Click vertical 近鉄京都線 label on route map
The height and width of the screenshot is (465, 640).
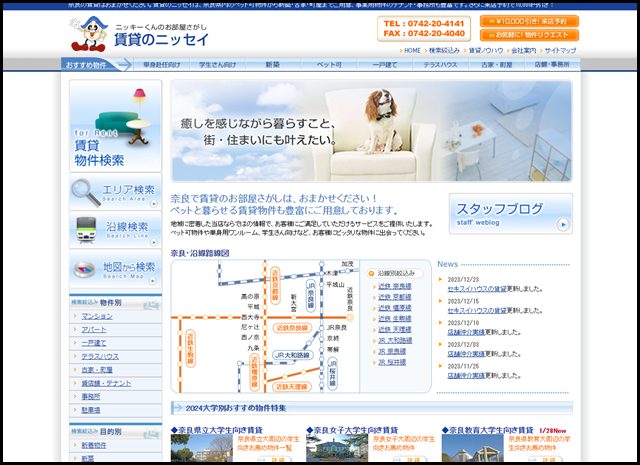click(275, 285)
